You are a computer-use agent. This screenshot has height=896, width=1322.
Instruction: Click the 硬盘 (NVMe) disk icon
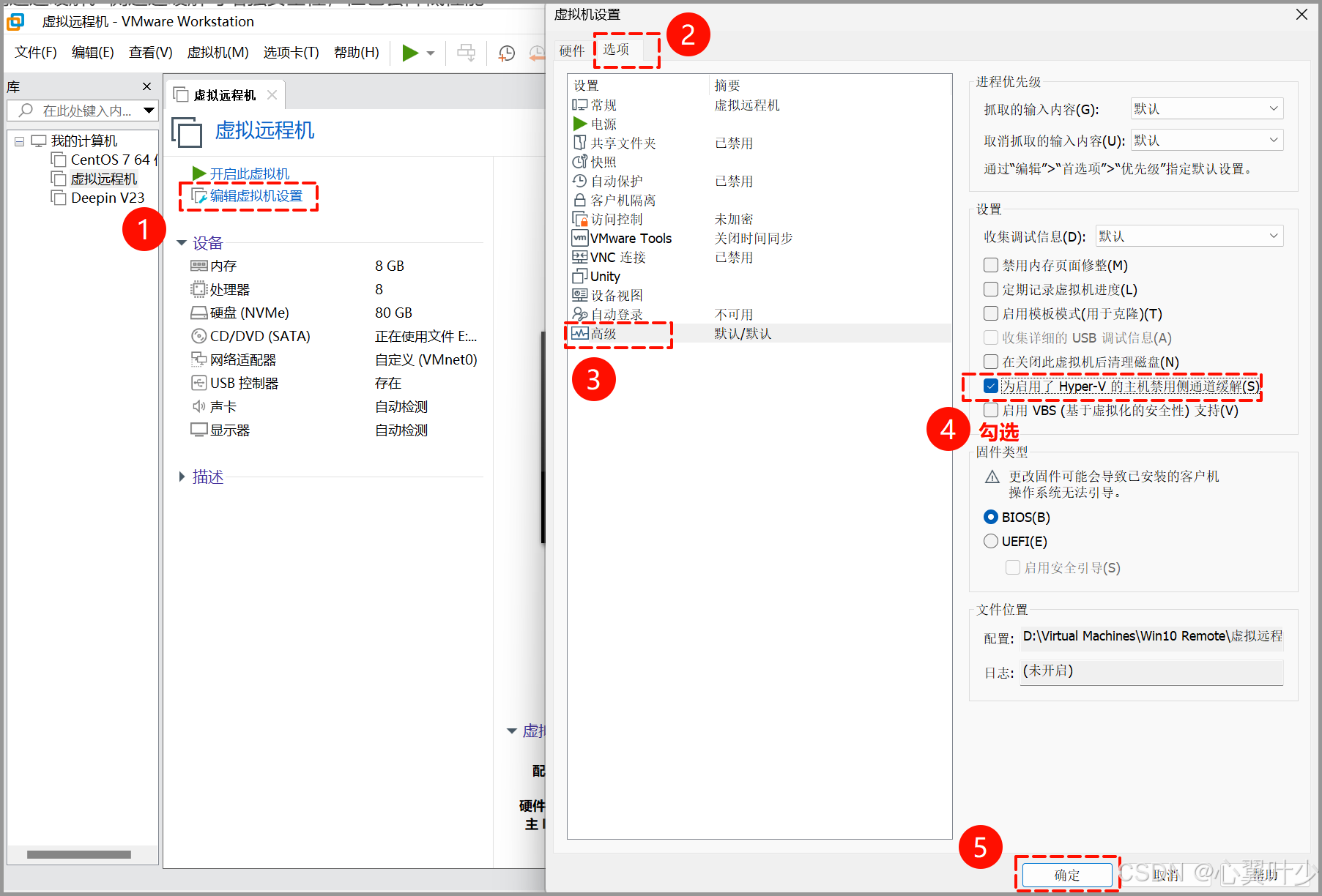(x=199, y=313)
